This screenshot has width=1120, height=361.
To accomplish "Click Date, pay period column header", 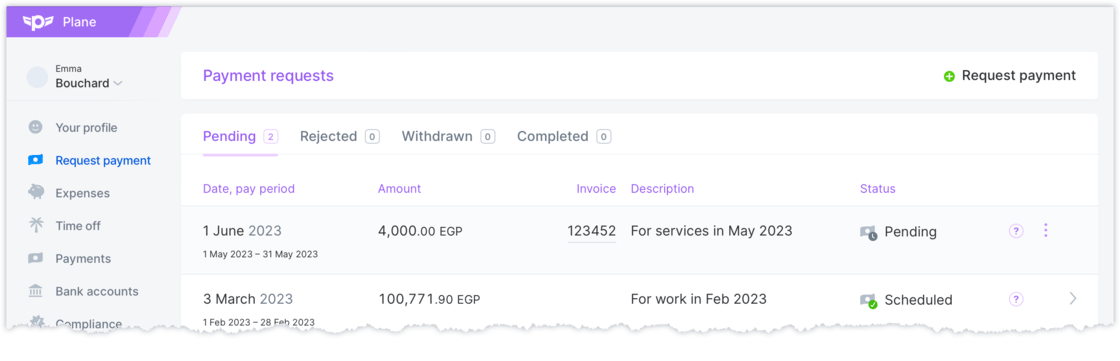I will [249, 189].
